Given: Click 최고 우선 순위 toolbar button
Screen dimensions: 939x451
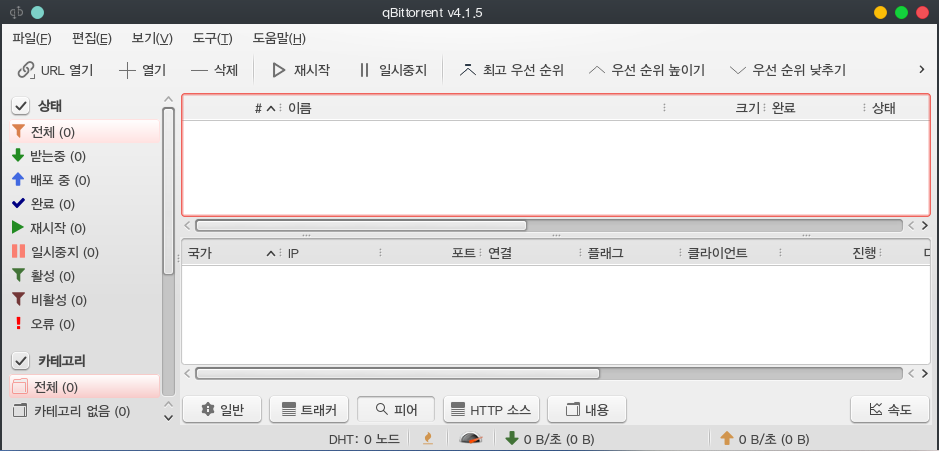Looking at the screenshot, I should tap(512, 70).
